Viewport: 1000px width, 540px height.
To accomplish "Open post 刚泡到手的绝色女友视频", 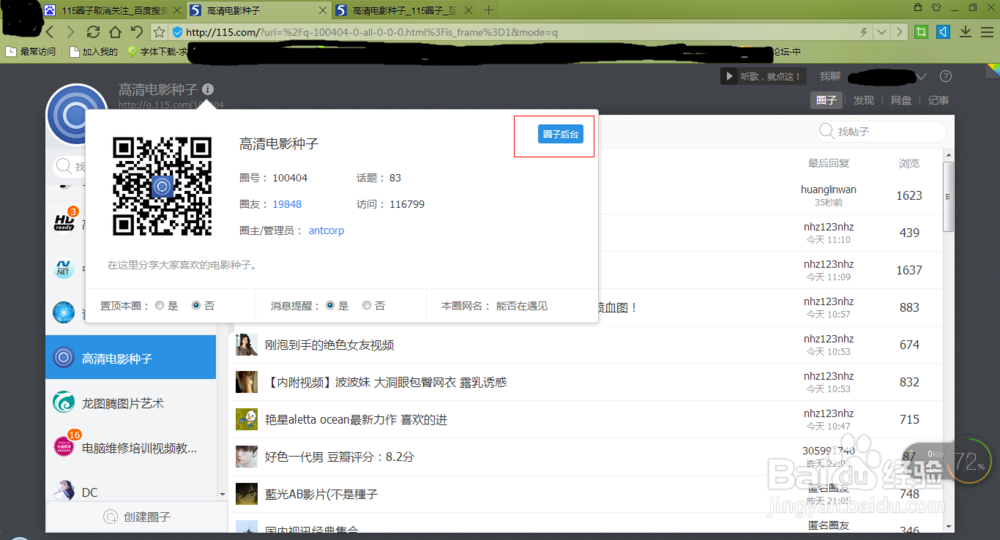I will (x=329, y=345).
